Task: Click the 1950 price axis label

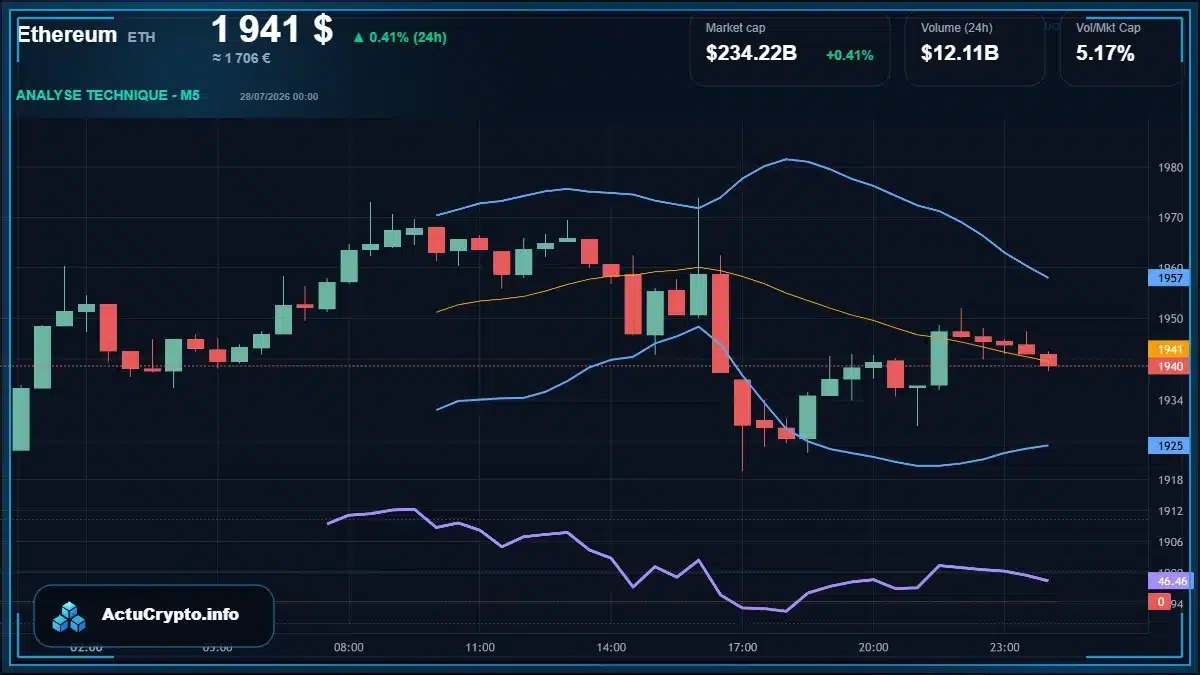Action: click(x=1171, y=319)
